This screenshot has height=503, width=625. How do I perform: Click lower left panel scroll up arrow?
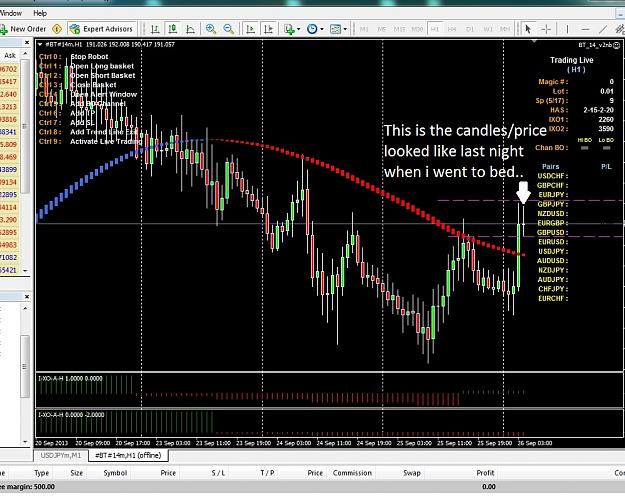pos(26,308)
